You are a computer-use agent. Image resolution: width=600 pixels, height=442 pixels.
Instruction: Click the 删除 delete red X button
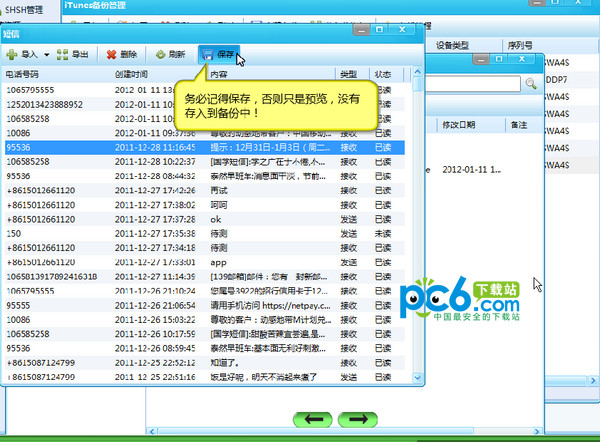pyautogui.click(x=122, y=55)
